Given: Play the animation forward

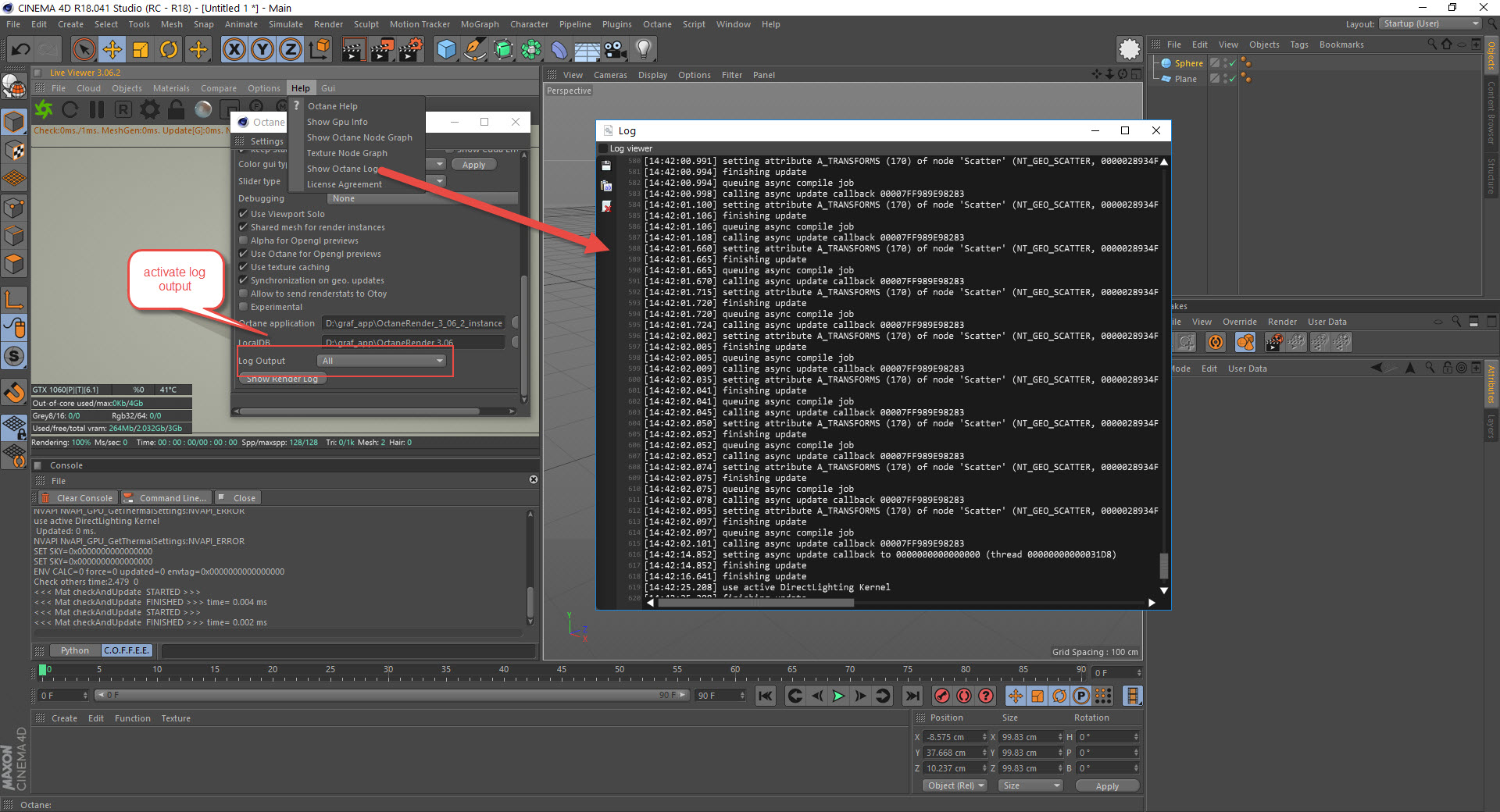Looking at the screenshot, I should coord(838,696).
